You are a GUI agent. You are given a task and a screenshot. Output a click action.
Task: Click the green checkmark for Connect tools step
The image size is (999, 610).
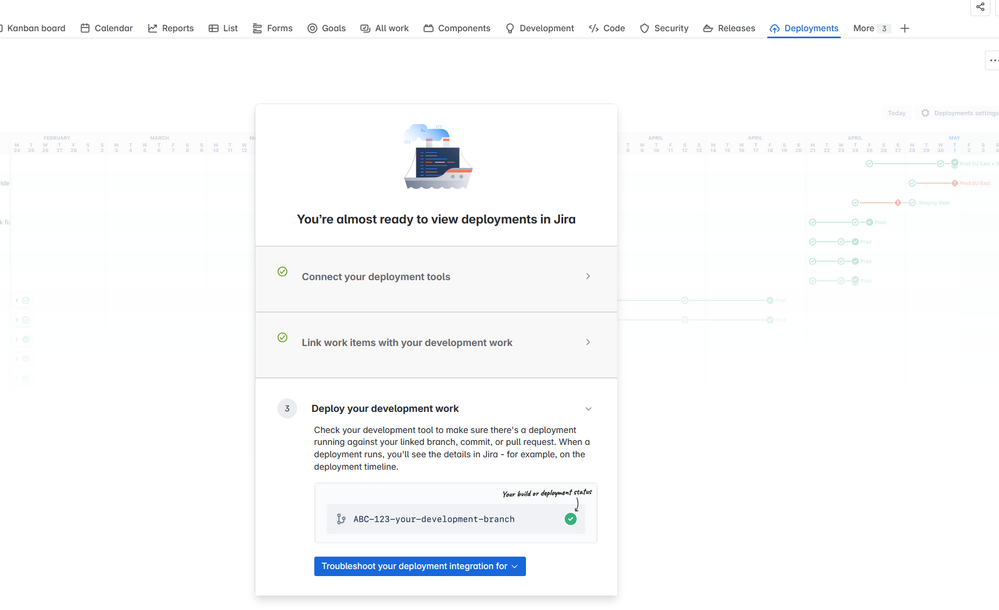pyautogui.click(x=282, y=272)
